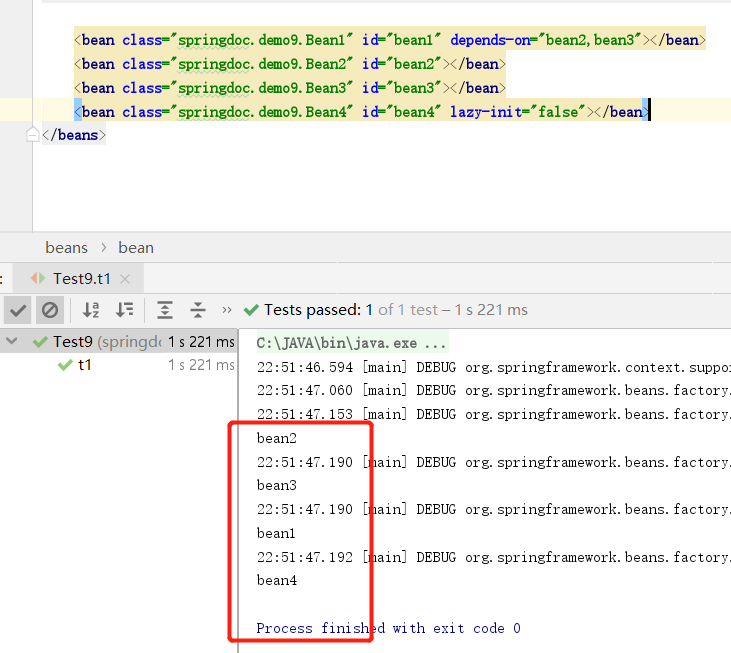The image size is (731, 653).
Task: Collapse the Test9 tree node
Action: tap(12, 341)
